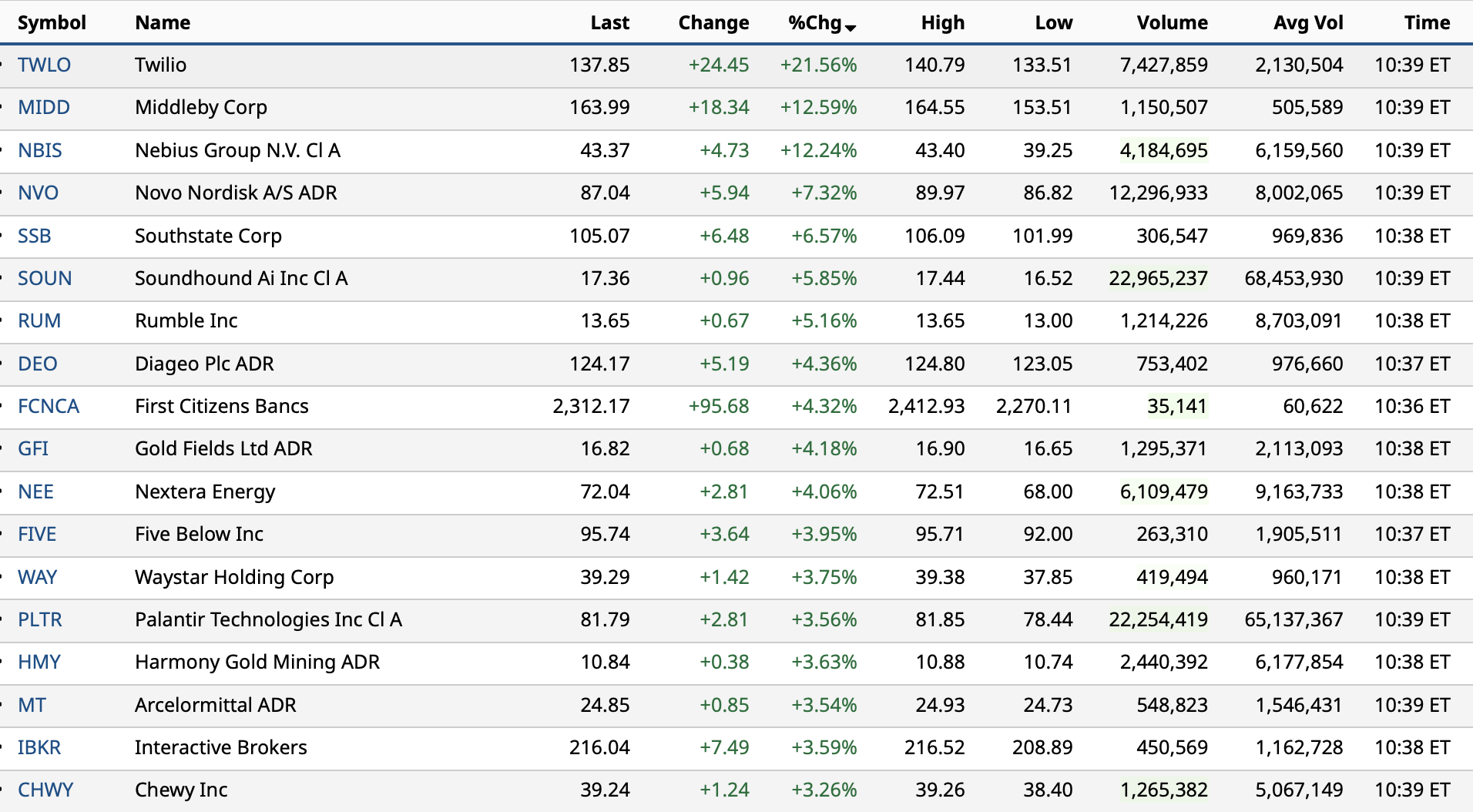Click the highlighted Soundhound volume cell
Image resolution: width=1473 pixels, height=812 pixels.
[x=1158, y=278]
